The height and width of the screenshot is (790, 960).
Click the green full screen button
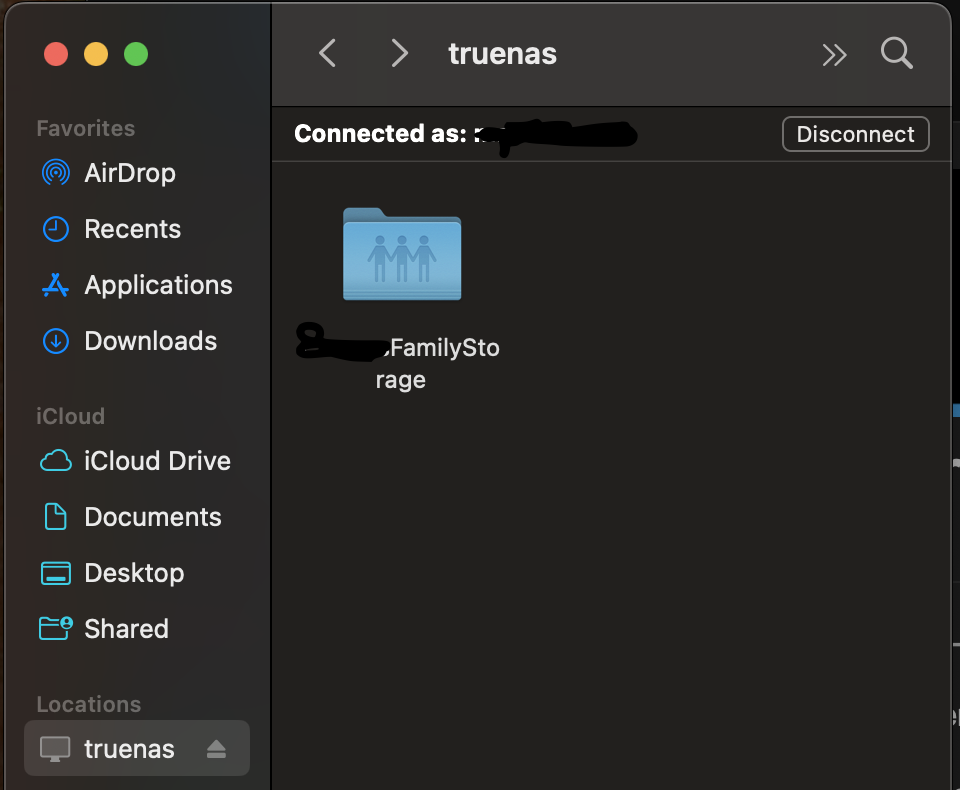(x=136, y=54)
